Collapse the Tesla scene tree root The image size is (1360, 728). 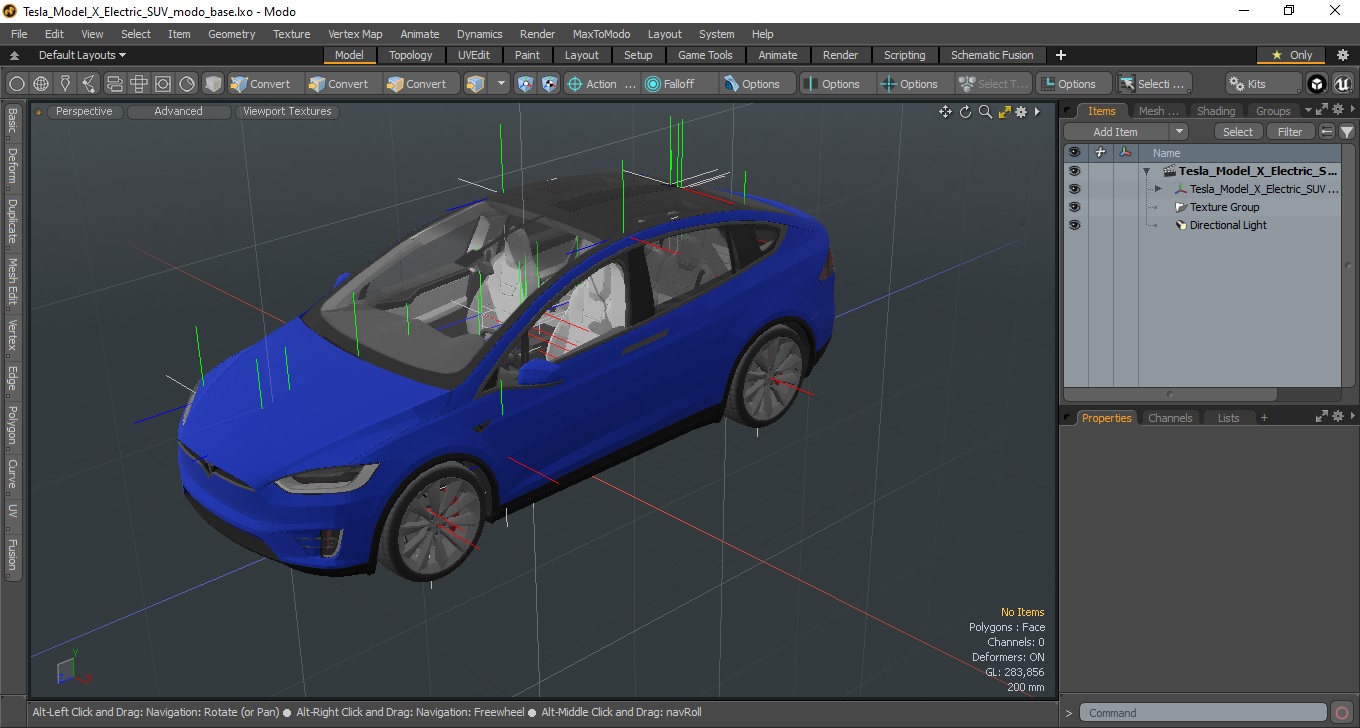[x=1146, y=171]
